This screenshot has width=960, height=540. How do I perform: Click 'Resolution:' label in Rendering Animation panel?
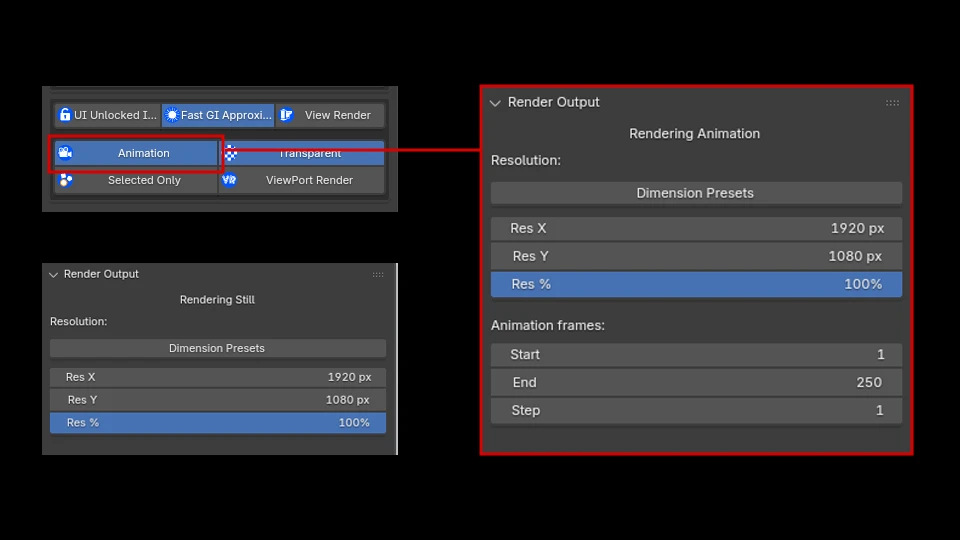526,160
